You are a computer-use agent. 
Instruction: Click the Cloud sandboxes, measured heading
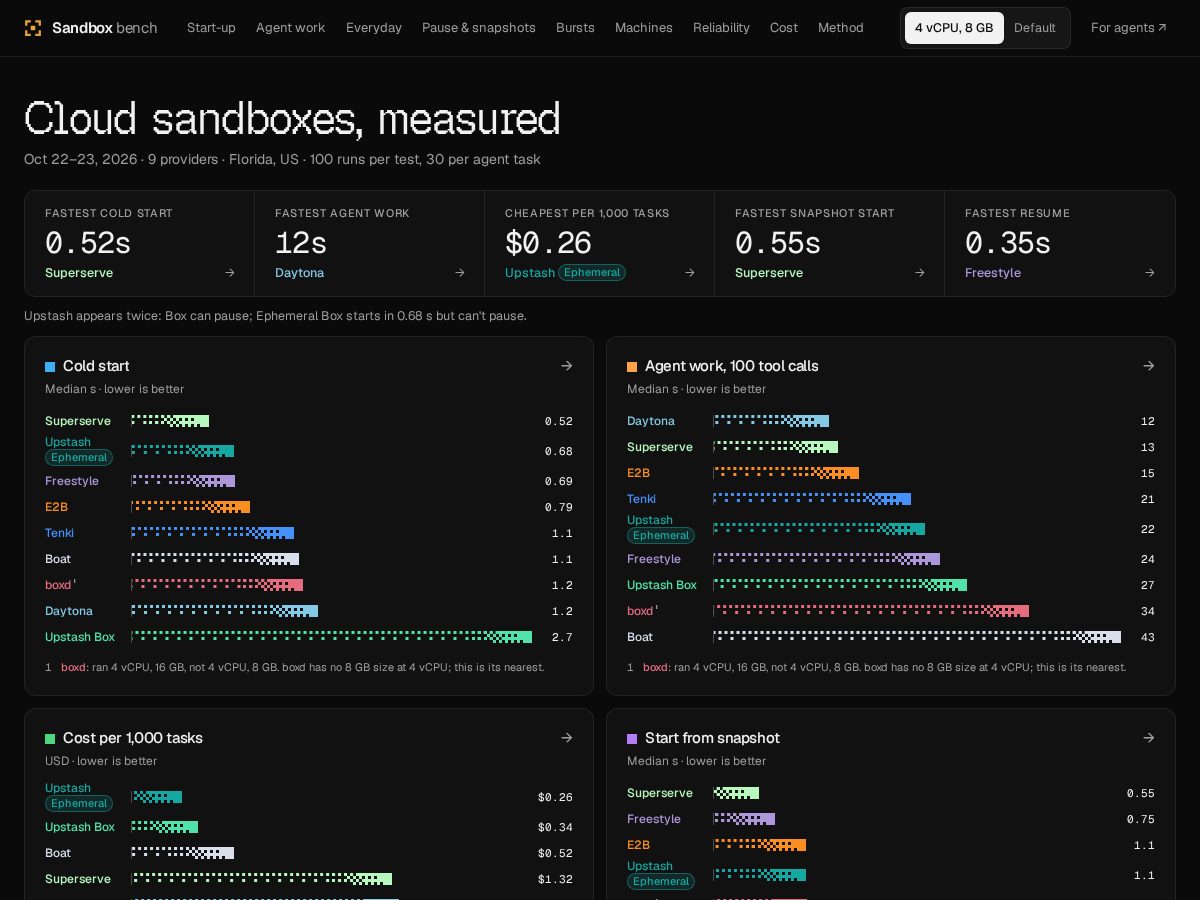[x=292, y=118]
